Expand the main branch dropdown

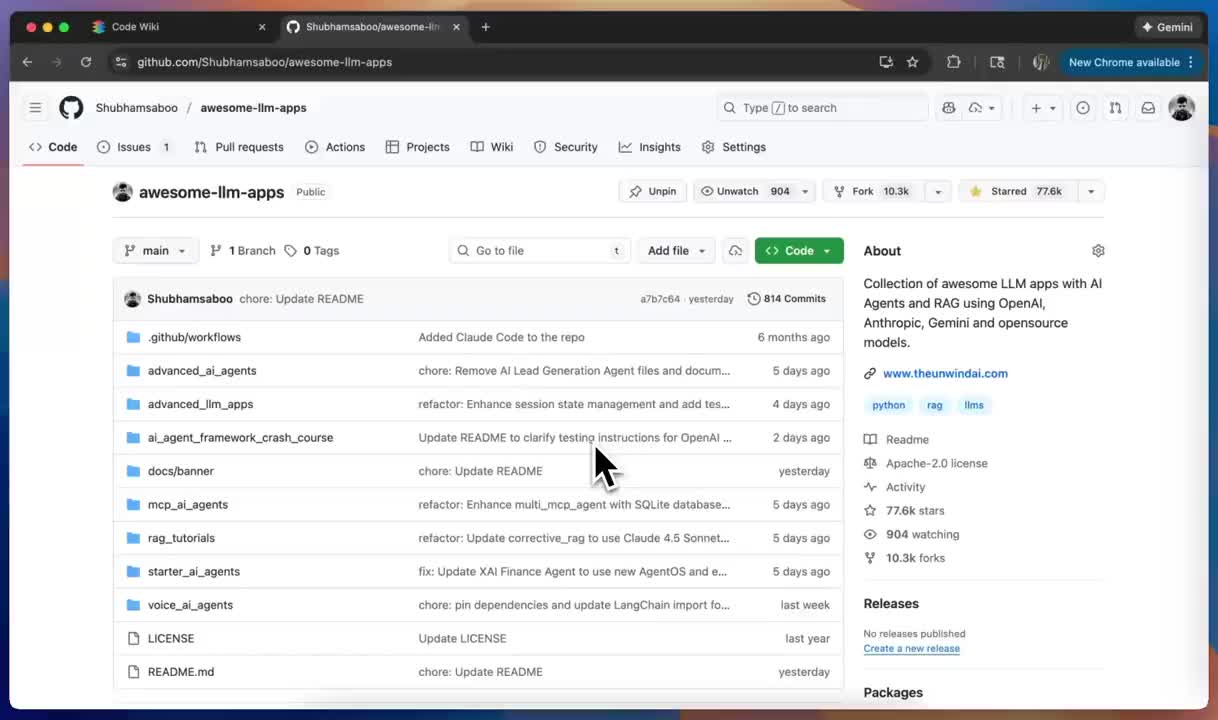tap(156, 251)
